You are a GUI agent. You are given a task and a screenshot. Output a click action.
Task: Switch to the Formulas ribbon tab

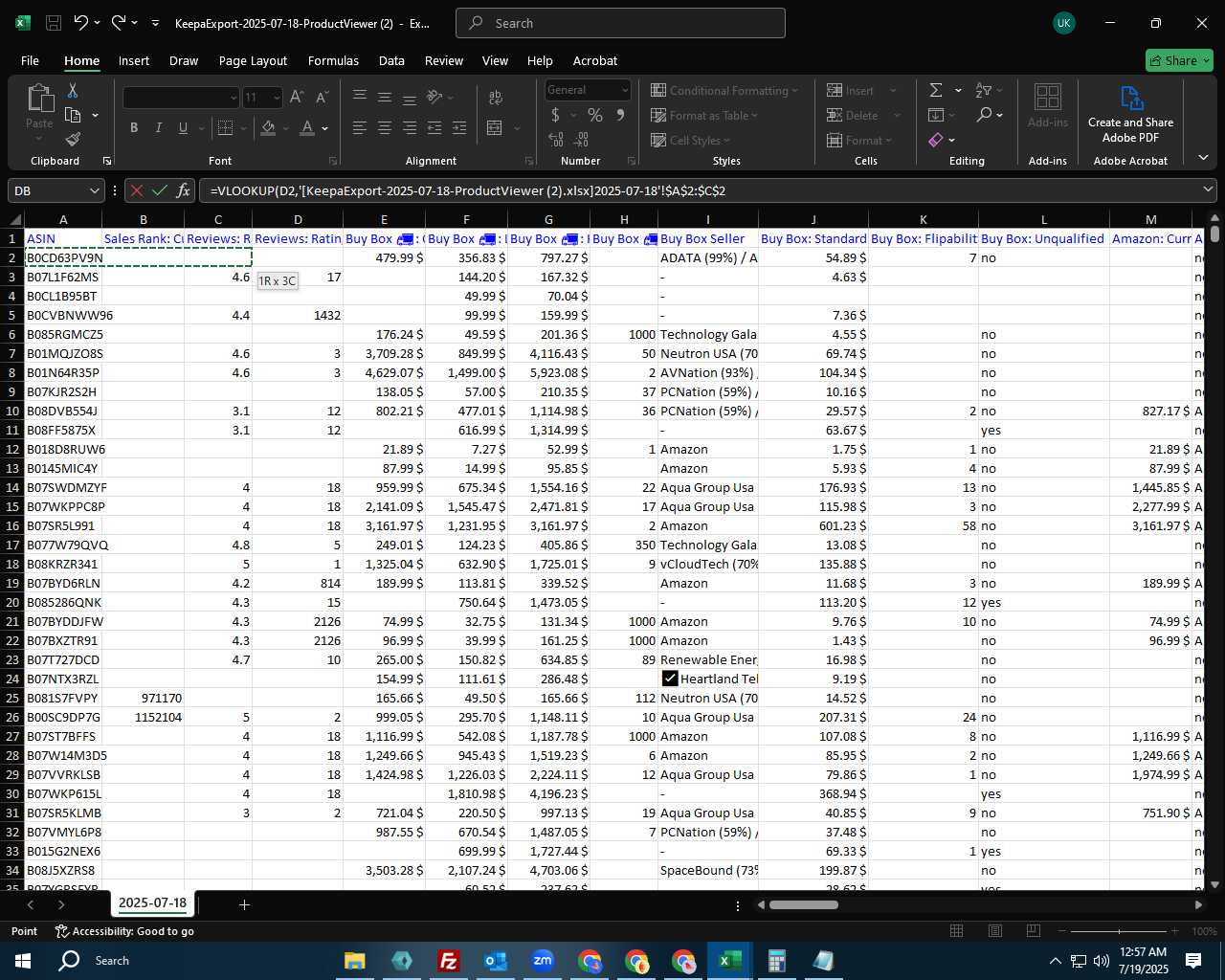pyautogui.click(x=333, y=60)
